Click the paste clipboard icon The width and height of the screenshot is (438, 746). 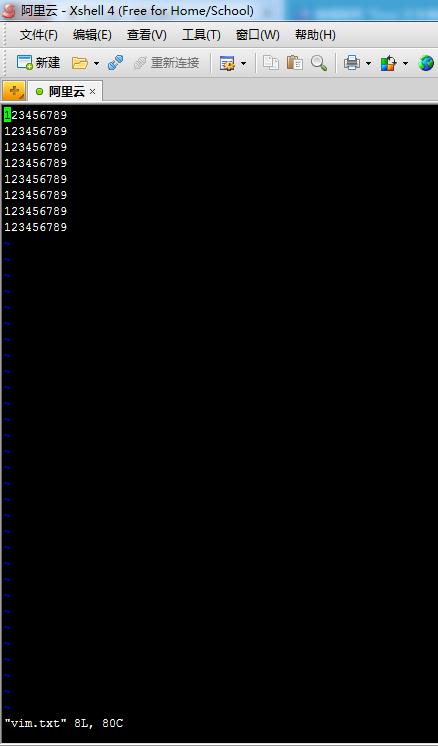[x=294, y=62]
